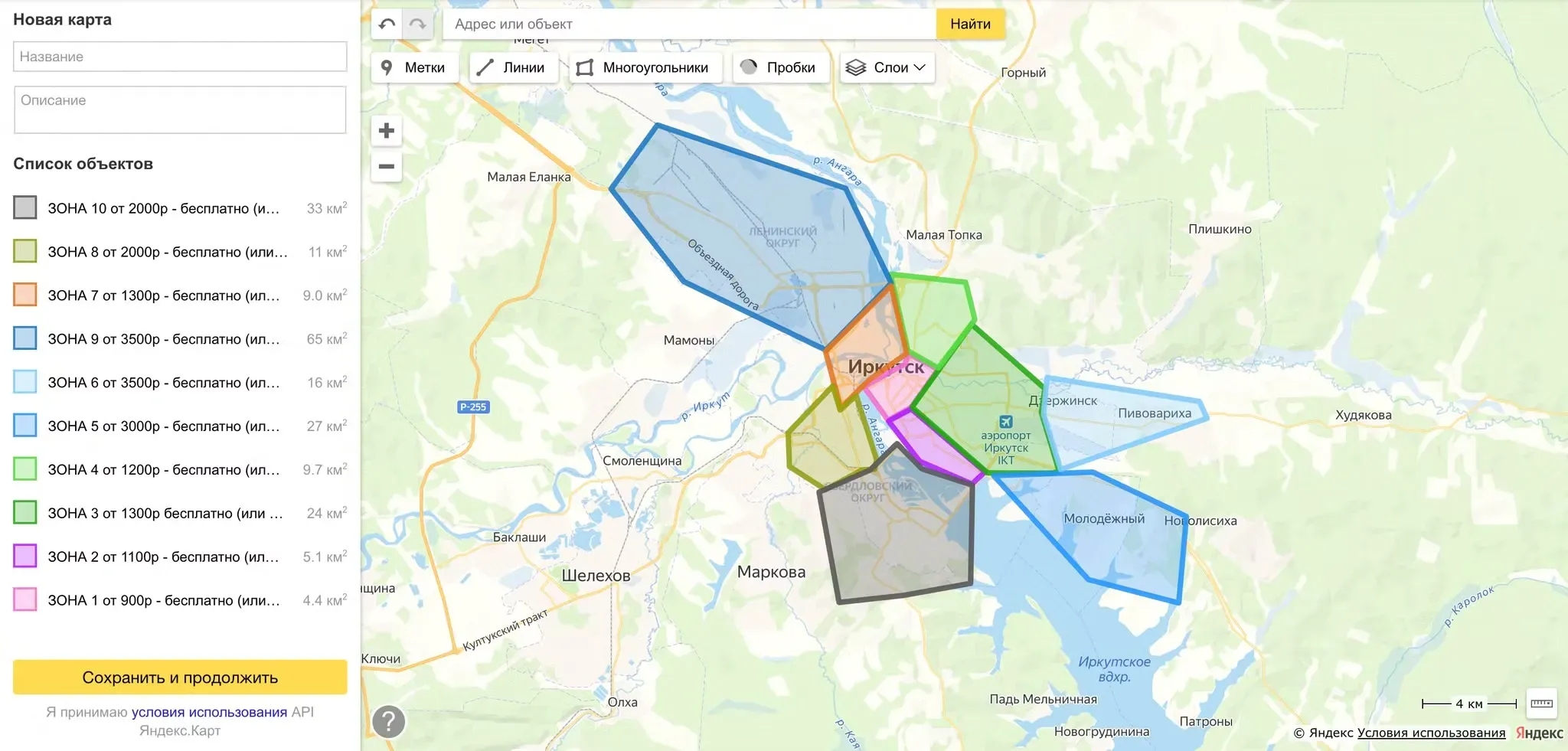Zoom out with the minus button
This screenshot has height=751, width=1568.
[x=387, y=166]
